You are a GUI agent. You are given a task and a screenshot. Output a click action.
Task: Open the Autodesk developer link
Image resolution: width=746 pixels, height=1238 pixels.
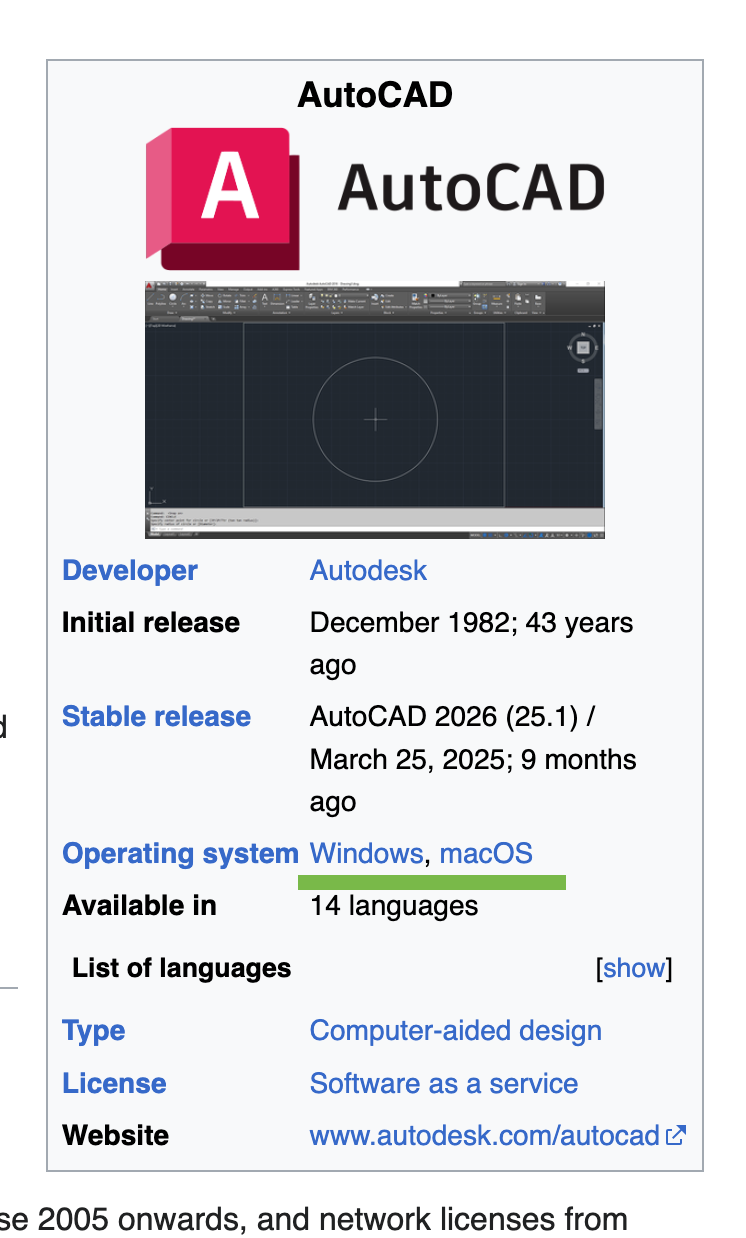[368, 571]
